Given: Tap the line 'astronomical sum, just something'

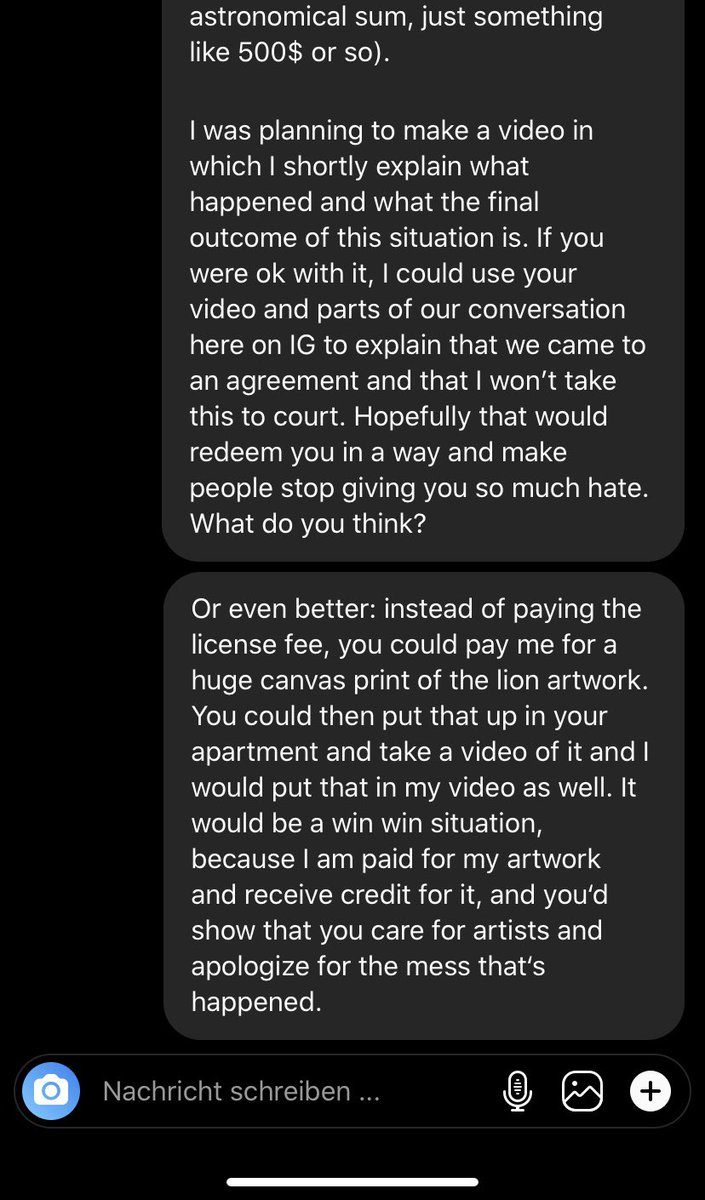Looking at the screenshot, I should [396, 17].
